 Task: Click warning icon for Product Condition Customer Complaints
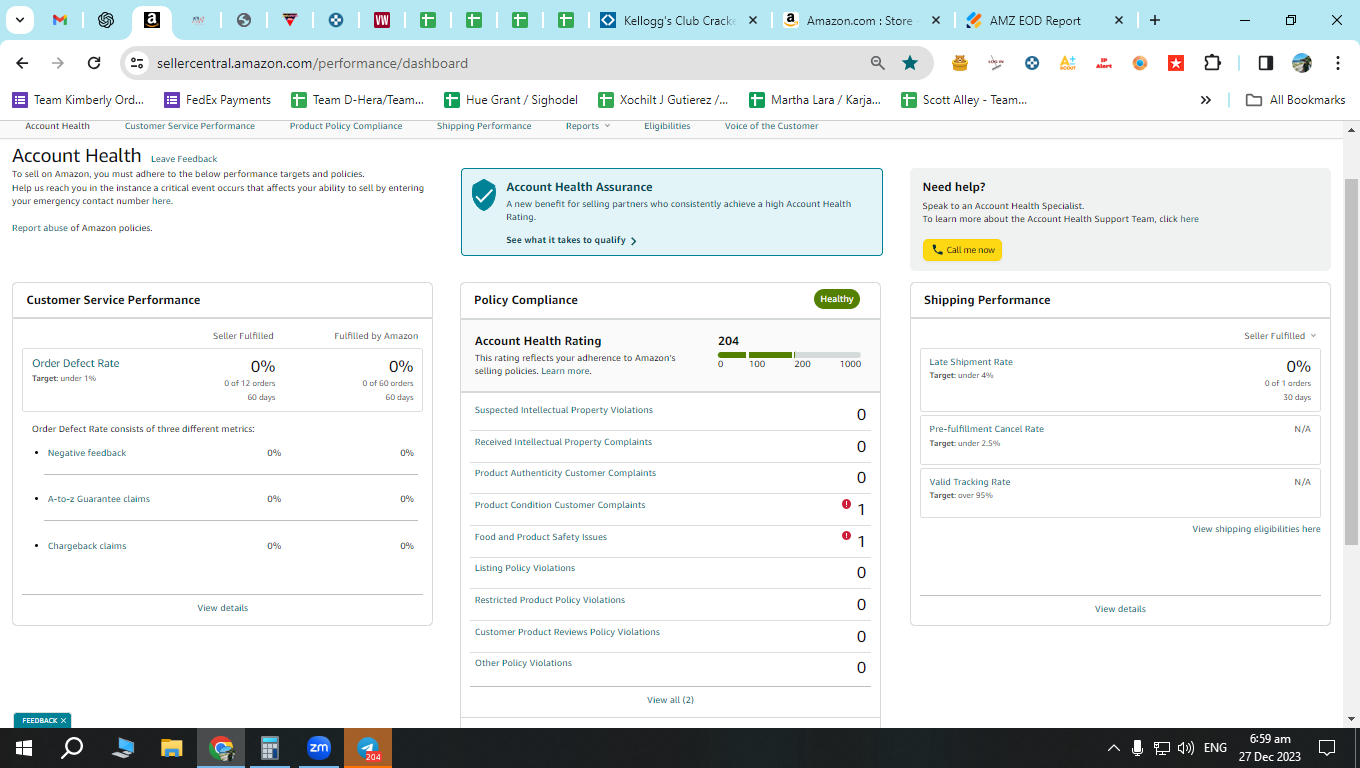[x=846, y=505]
